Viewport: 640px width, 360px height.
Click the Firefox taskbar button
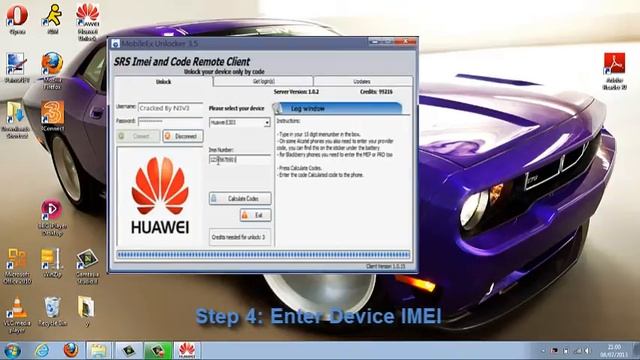[71, 351]
